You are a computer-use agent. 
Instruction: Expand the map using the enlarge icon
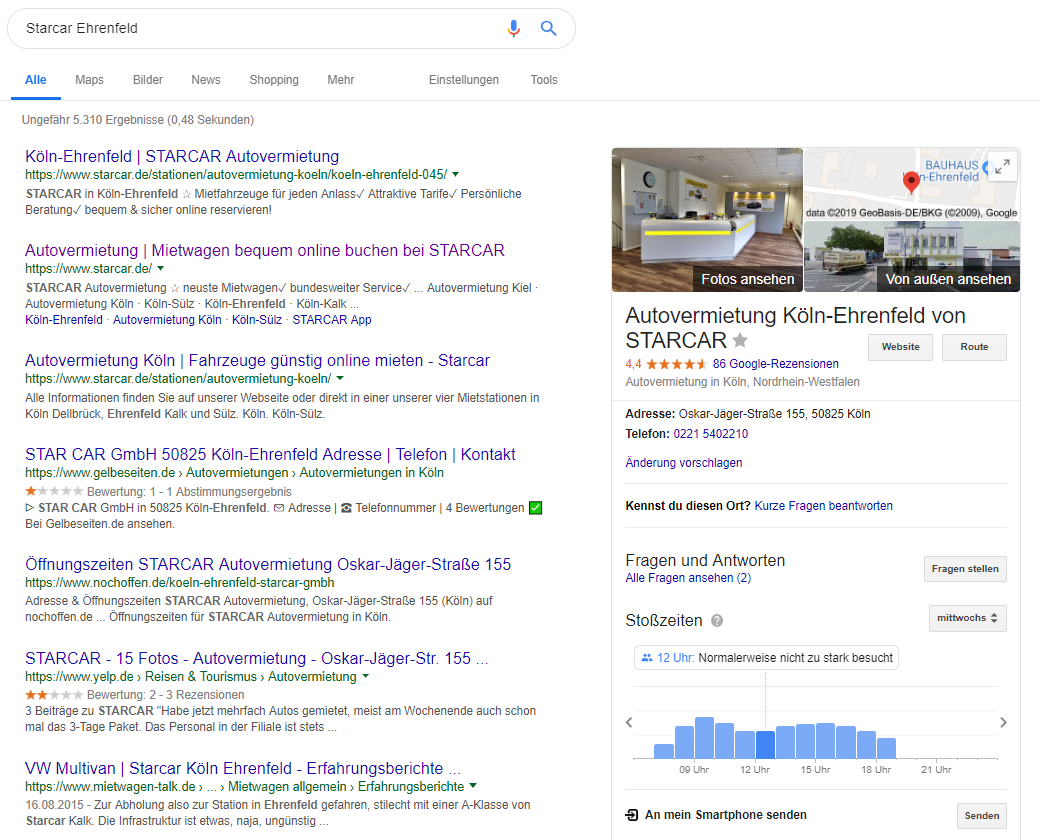[1002, 166]
